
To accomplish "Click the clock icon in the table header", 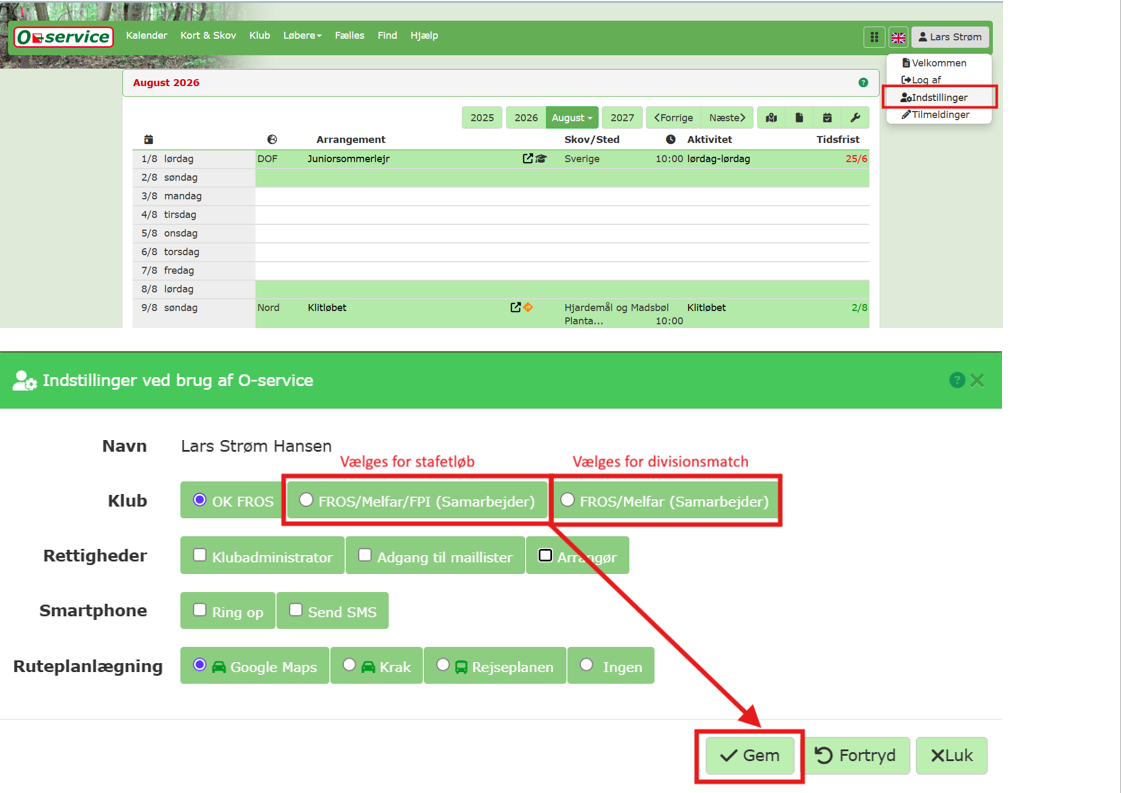I will (x=671, y=139).
